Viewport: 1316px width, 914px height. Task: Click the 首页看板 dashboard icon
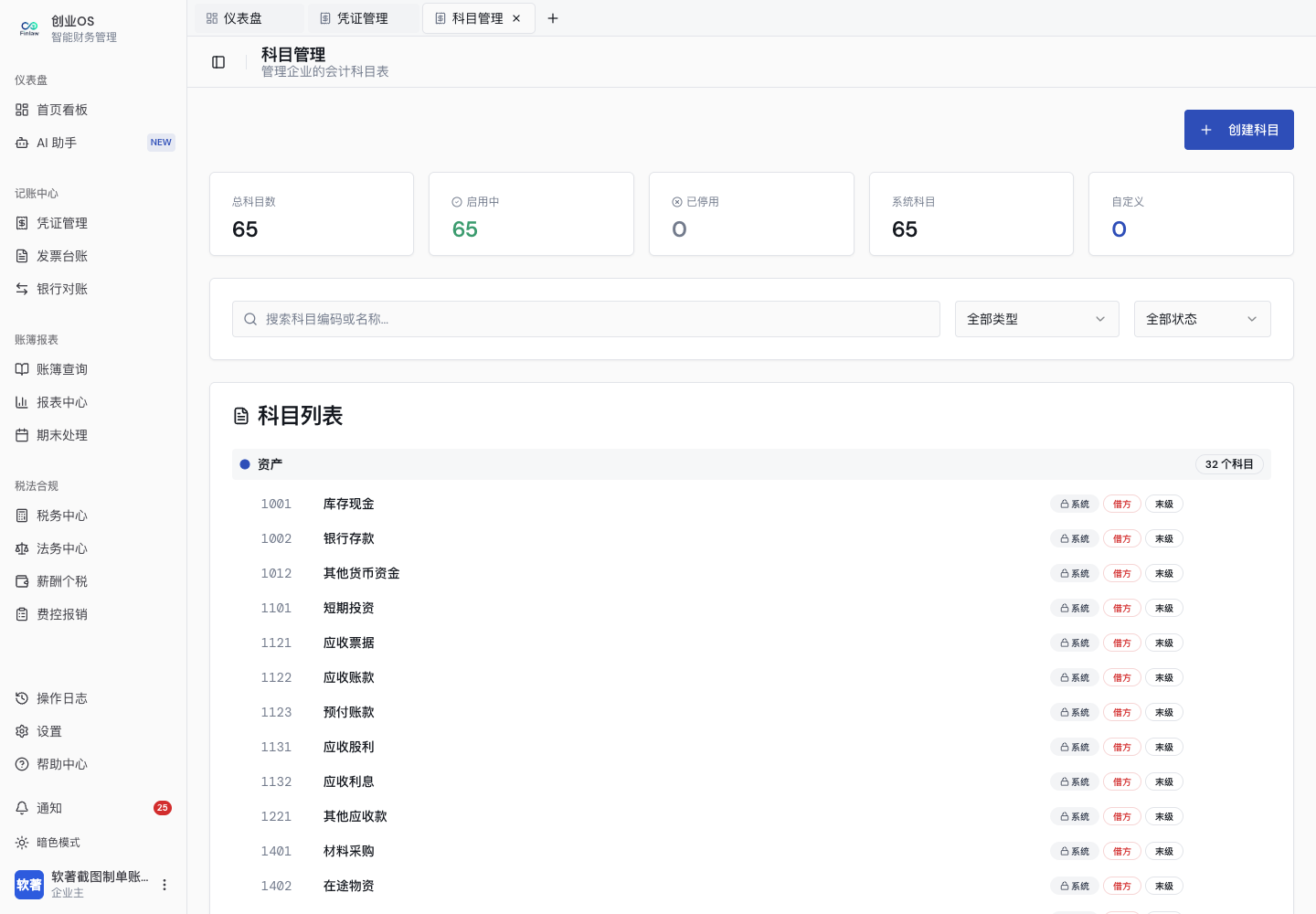click(22, 110)
